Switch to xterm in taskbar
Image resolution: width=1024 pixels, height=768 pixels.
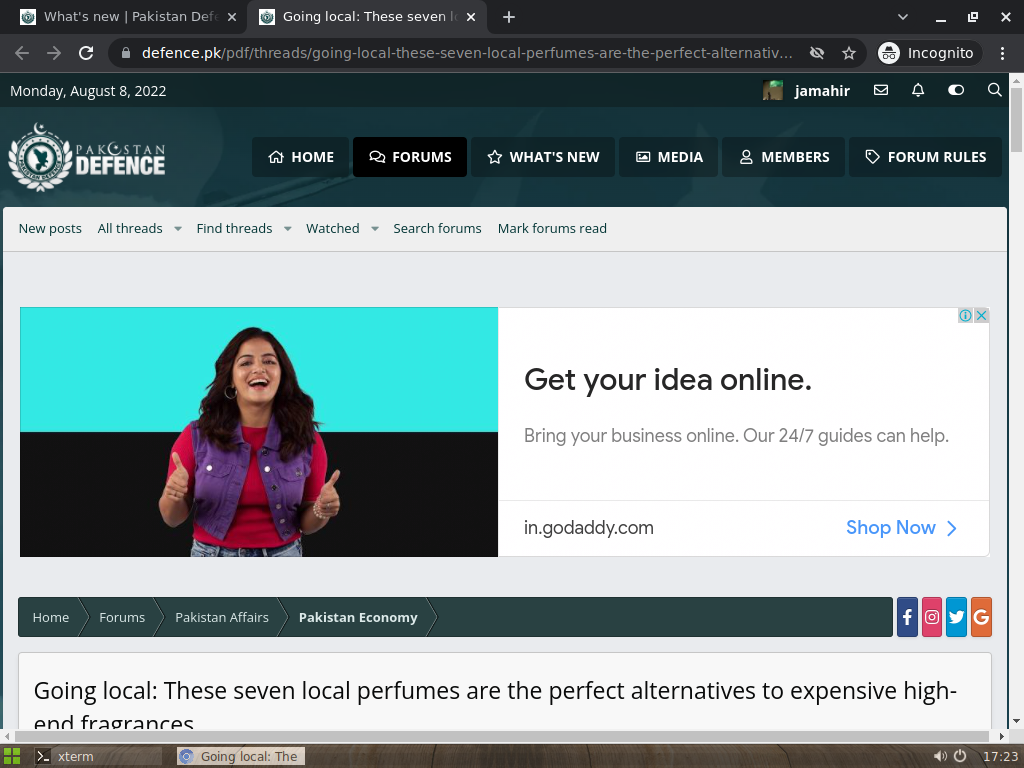click(97, 756)
